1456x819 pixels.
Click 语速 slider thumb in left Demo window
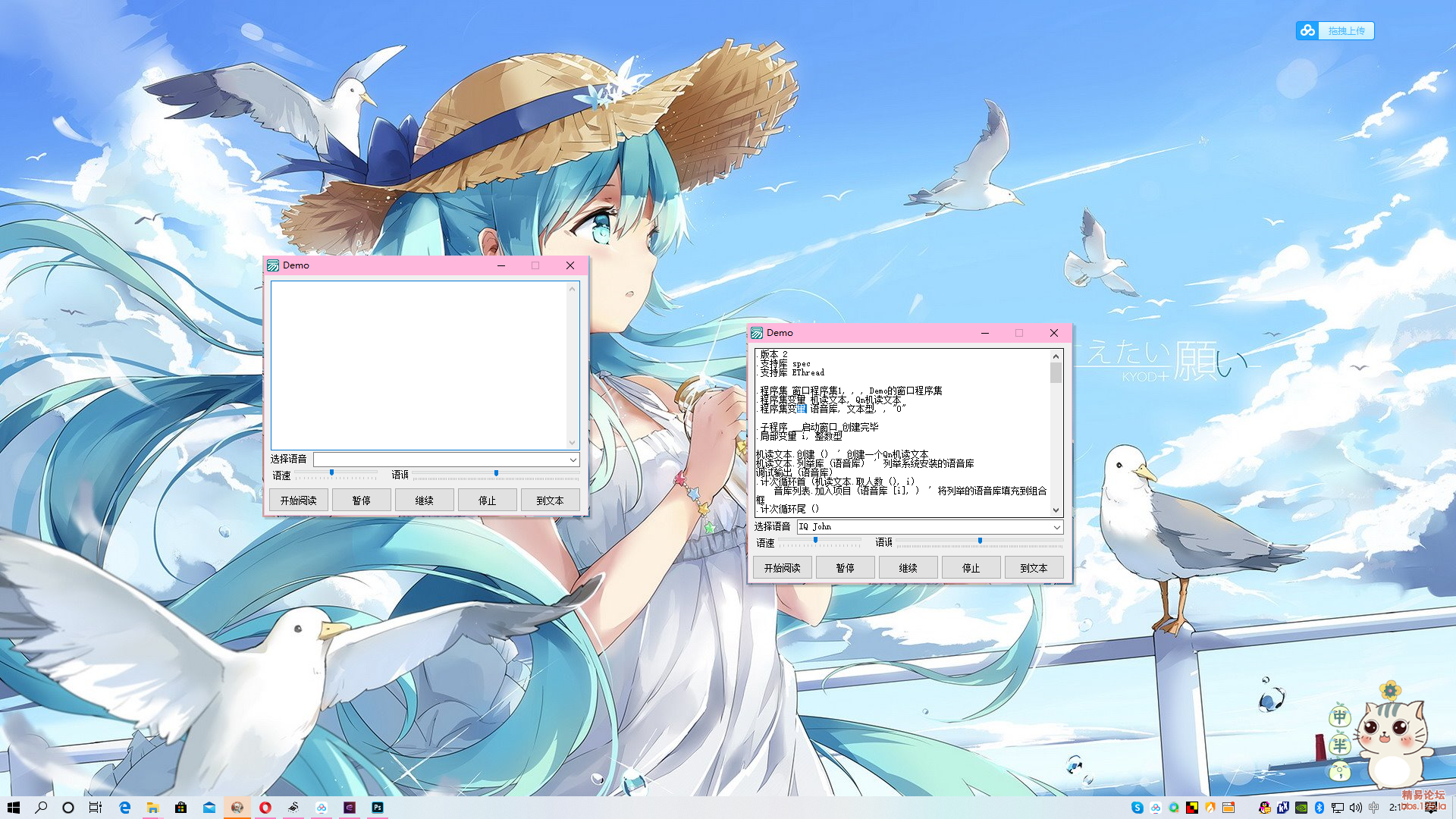[331, 472]
